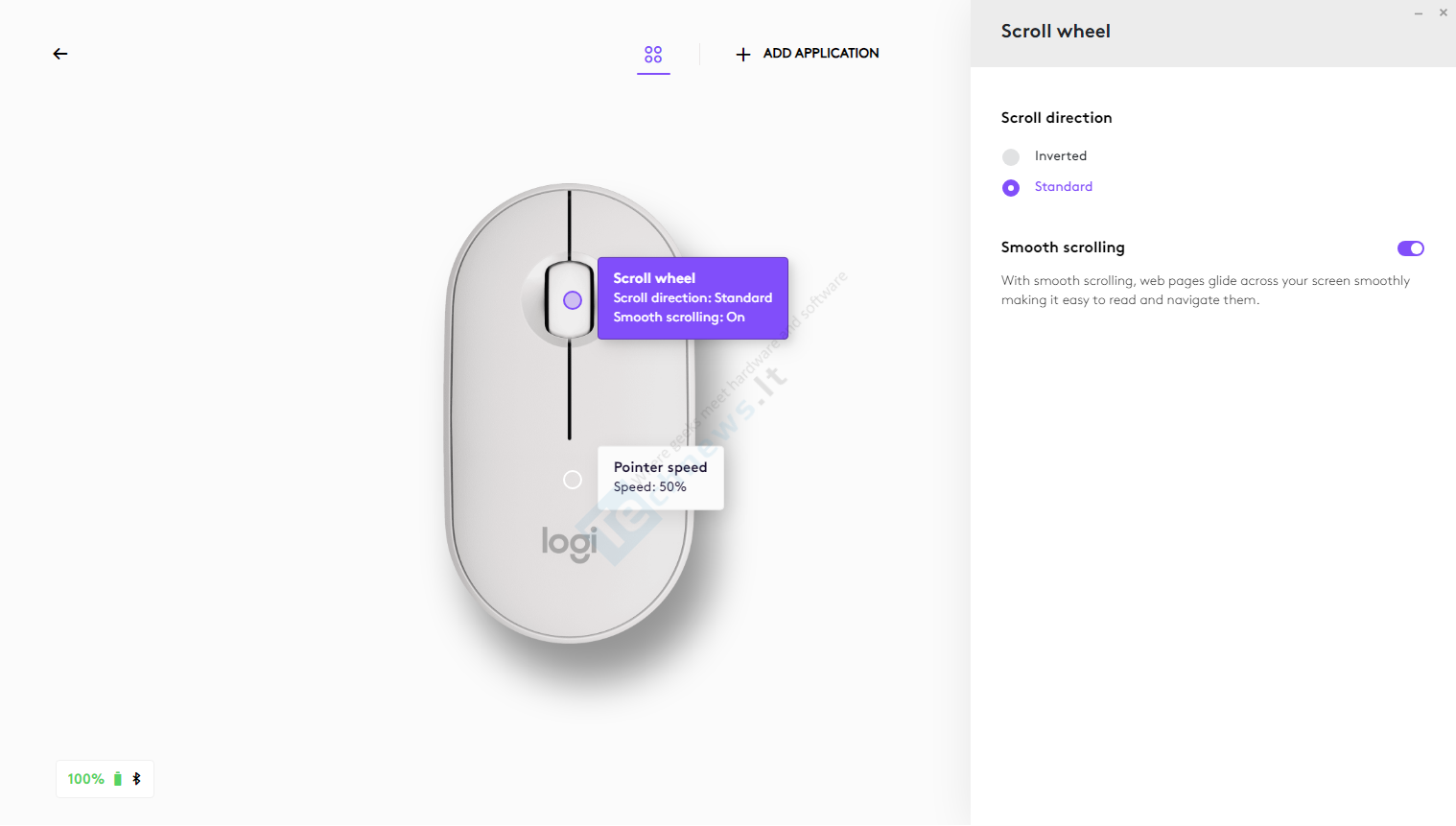The height and width of the screenshot is (826, 1456).
Task: Click the green battery icon
Action: tap(118, 779)
